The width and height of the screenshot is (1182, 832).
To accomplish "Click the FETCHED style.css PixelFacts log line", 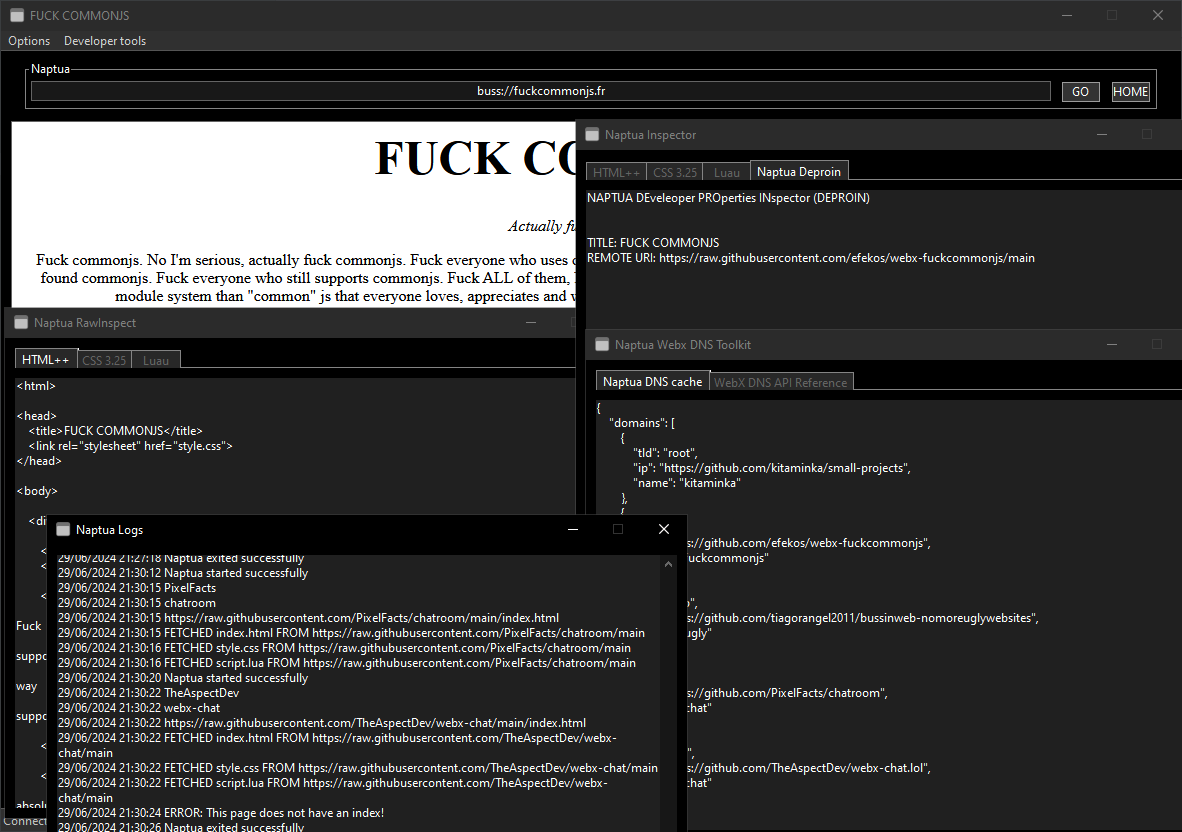I will pos(344,648).
